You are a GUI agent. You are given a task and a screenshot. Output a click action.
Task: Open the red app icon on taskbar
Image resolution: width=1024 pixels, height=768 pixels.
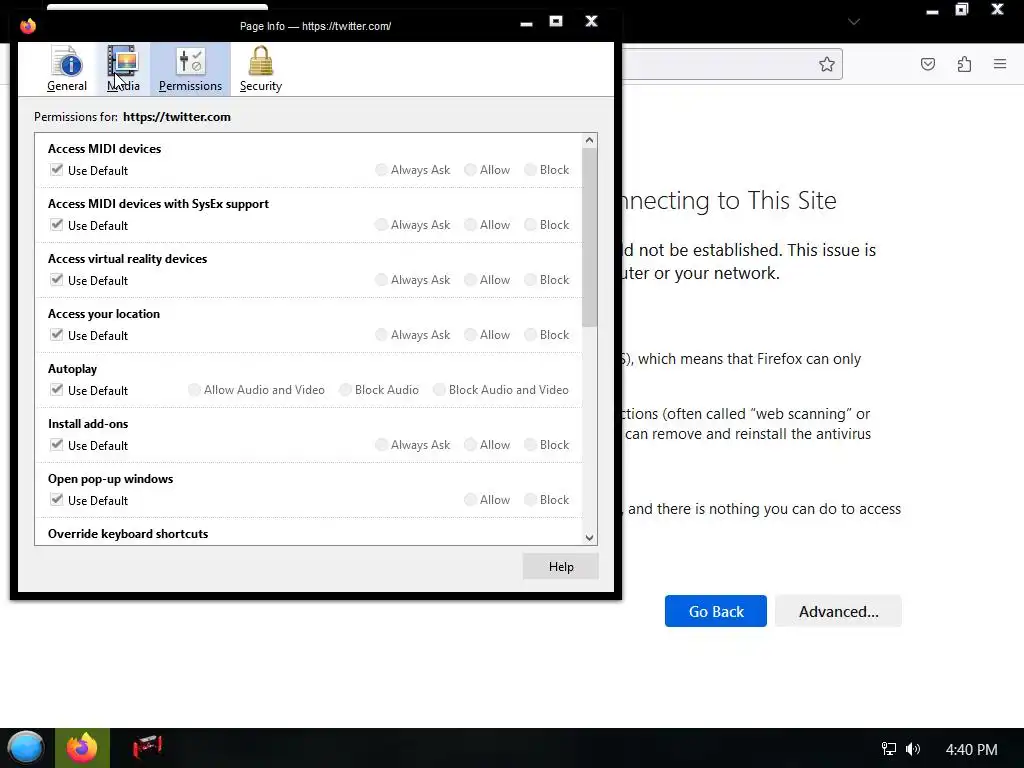click(x=148, y=746)
